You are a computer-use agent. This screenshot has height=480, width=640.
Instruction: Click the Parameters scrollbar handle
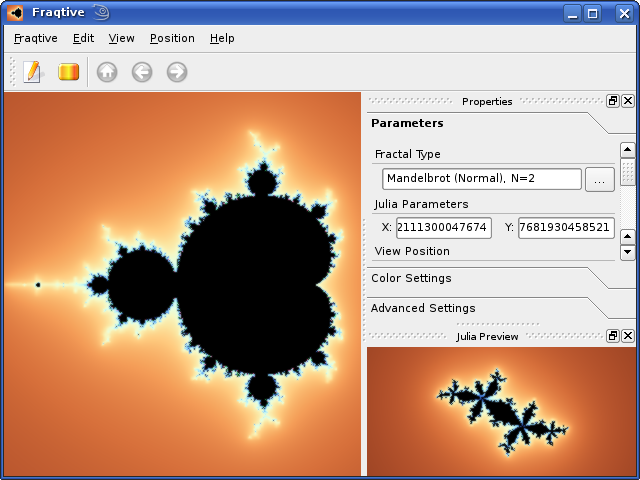(627, 172)
